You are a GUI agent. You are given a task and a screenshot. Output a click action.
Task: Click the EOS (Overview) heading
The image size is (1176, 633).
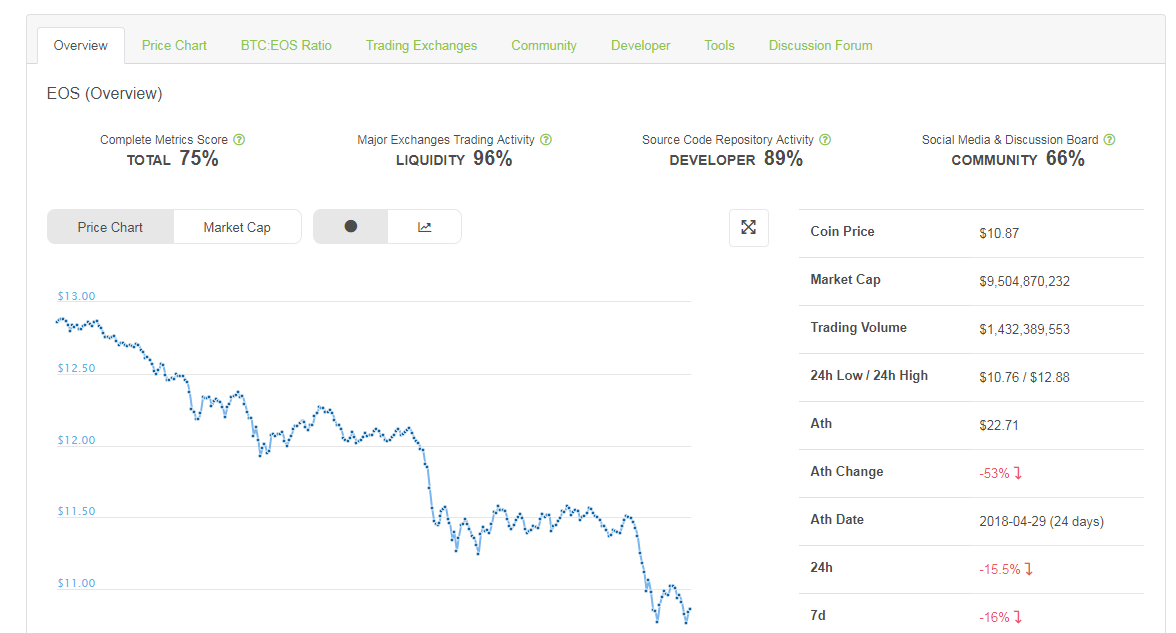point(104,94)
